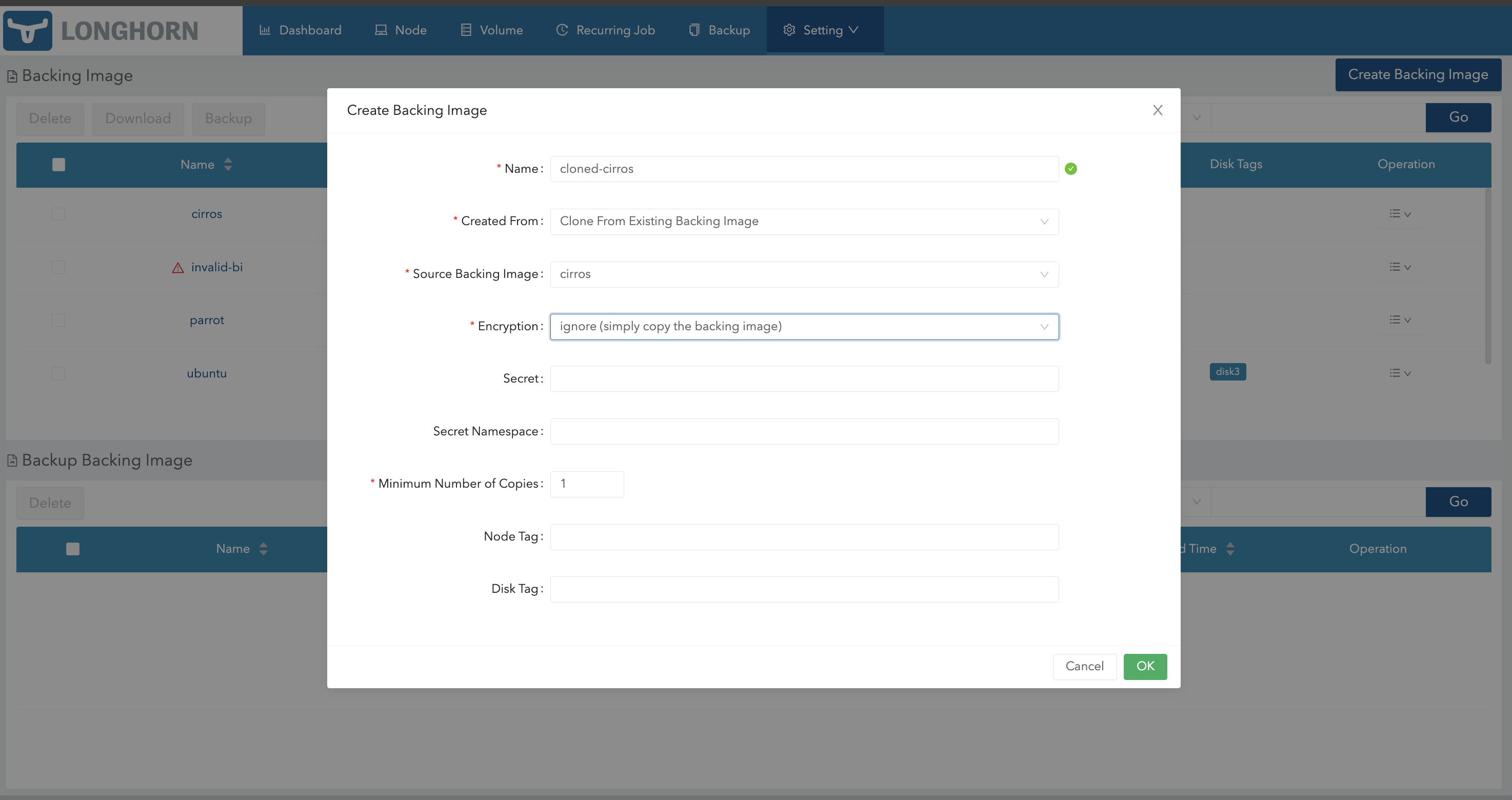Click the Cancel button in dialog
Image resolution: width=1512 pixels, height=800 pixels.
[x=1084, y=667]
